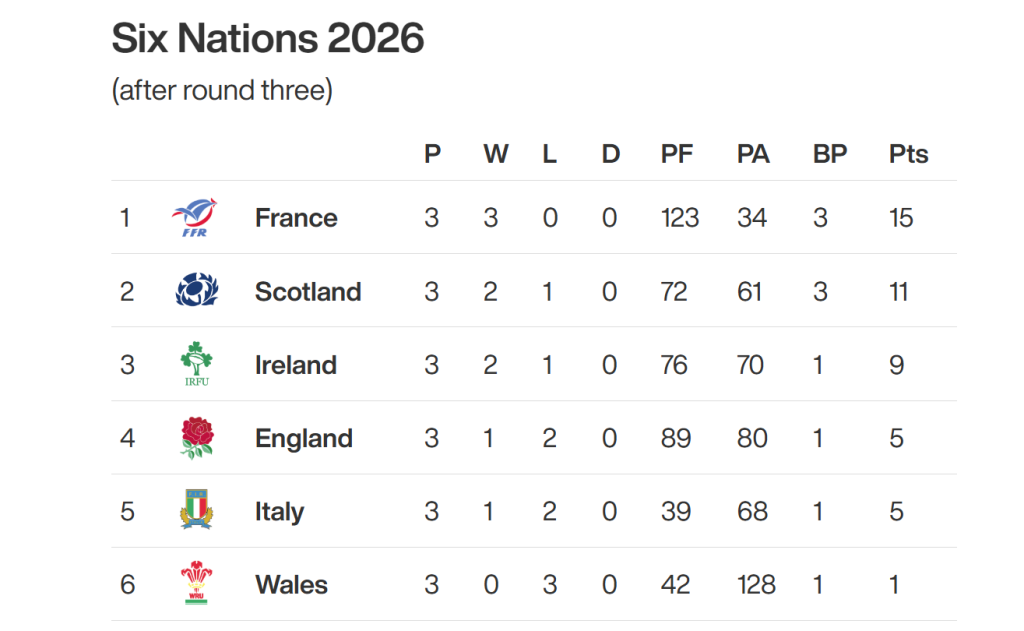This screenshot has height=631, width=1024.
Task: Click the Ireland shamrock IRFU logo
Action: (194, 365)
